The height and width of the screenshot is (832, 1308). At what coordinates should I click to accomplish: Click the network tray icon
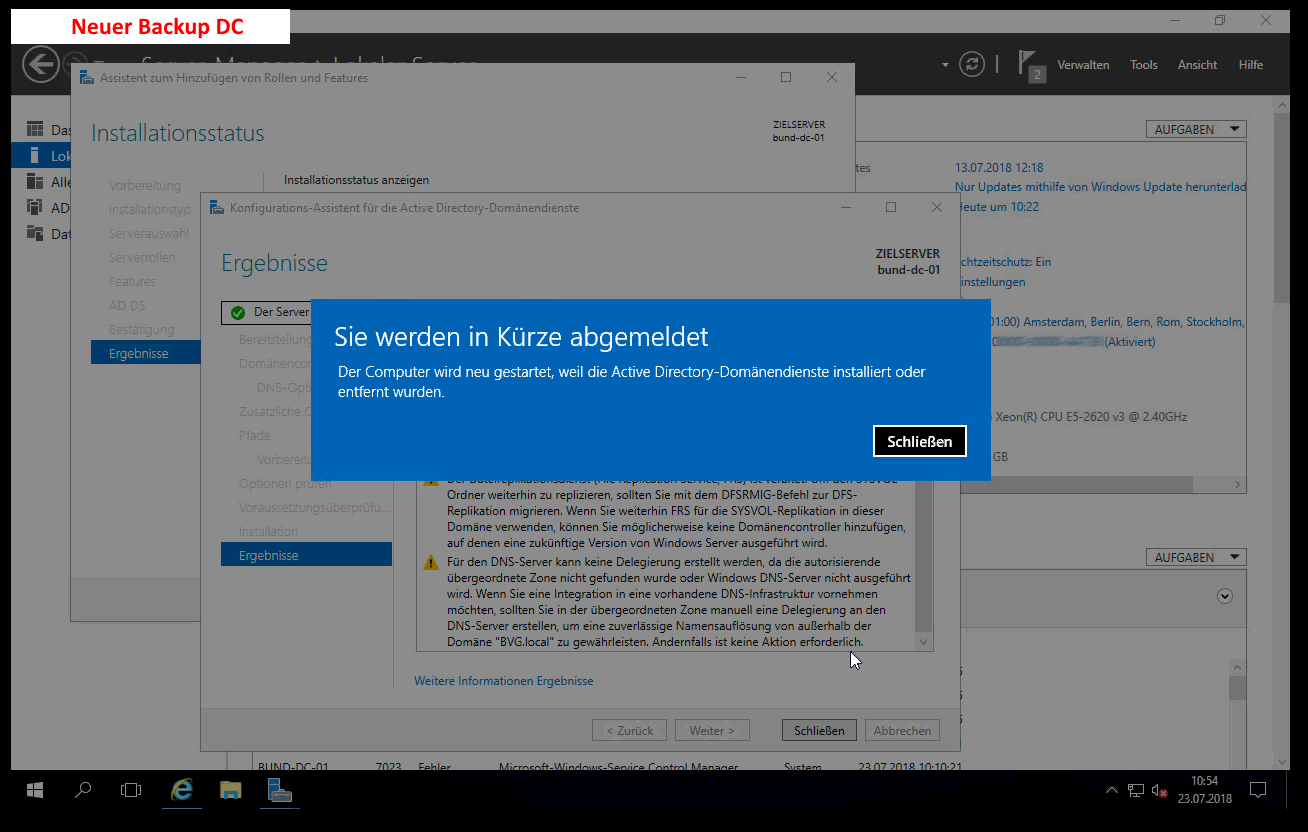point(1136,790)
